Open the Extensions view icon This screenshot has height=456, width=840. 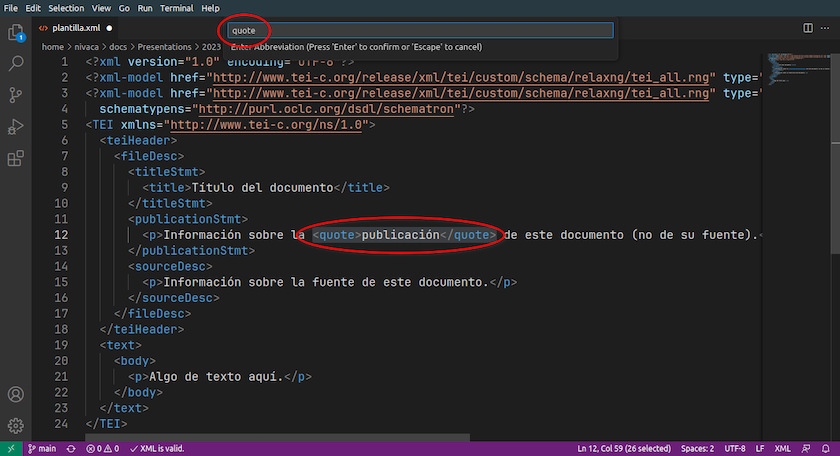point(16,158)
